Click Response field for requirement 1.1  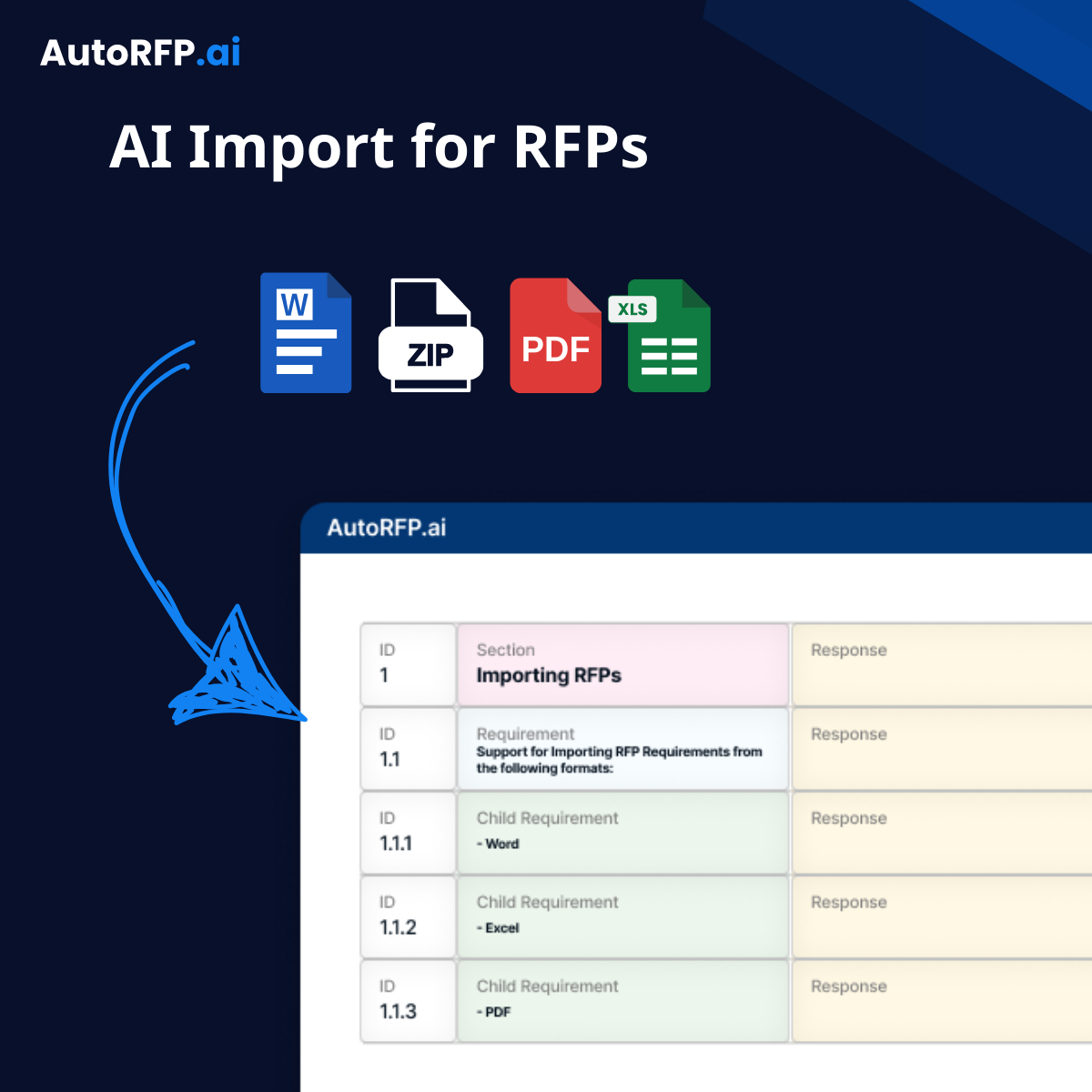[942, 749]
